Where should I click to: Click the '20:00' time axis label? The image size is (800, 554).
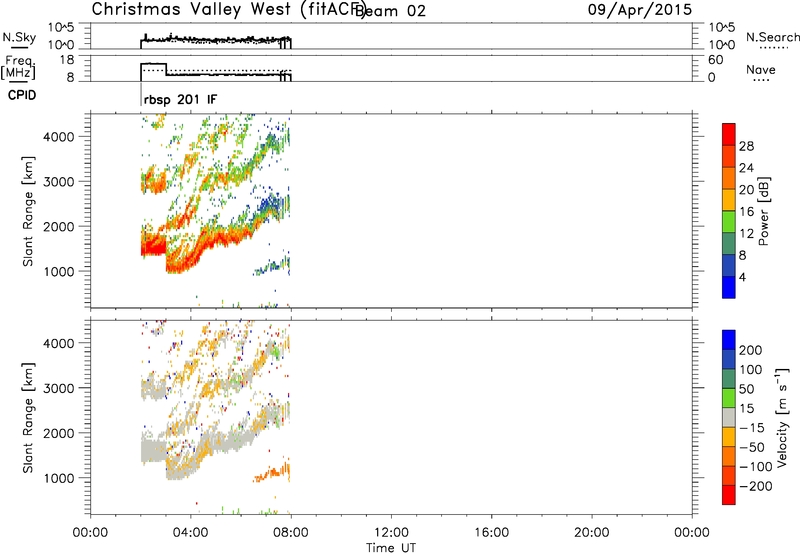pyautogui.click(x=592, y=533)
